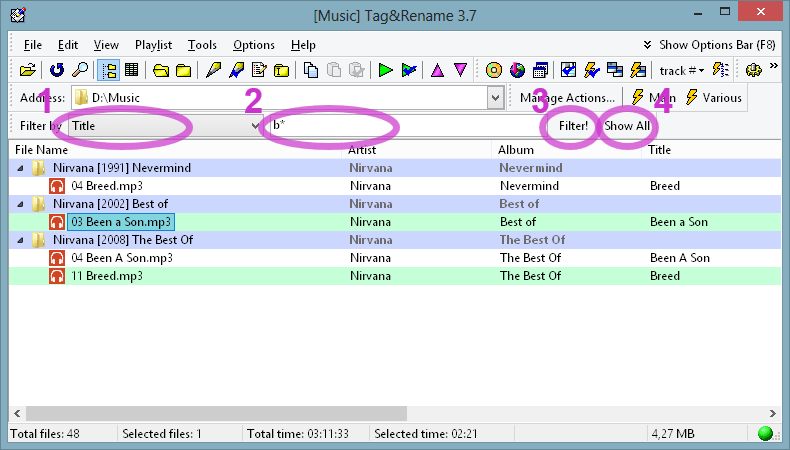Toggle the flat list view icon
This screenshot has width=790, height=450.
pos(131,70)
